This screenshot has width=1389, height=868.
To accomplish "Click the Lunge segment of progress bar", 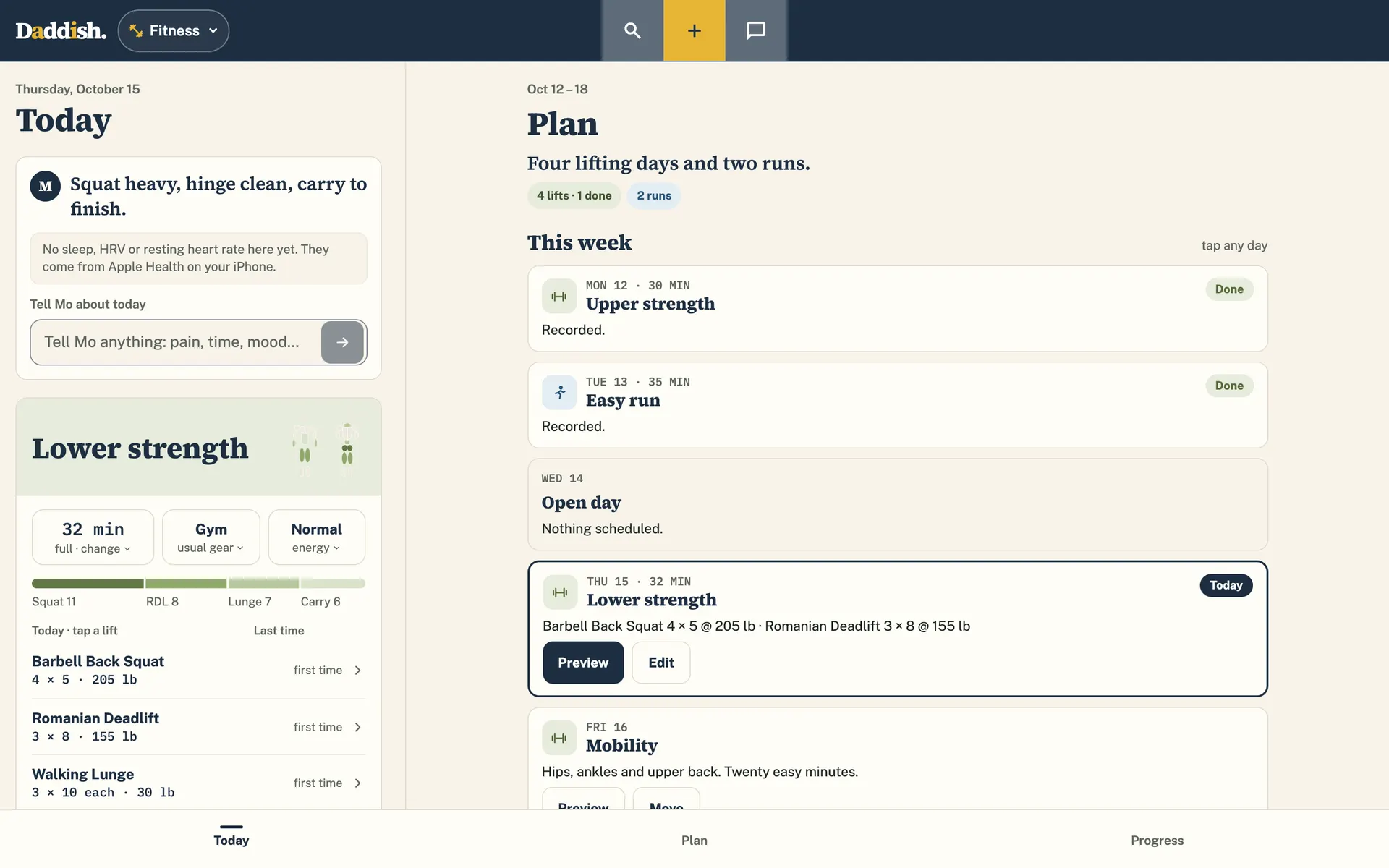I will click(263, 583).
